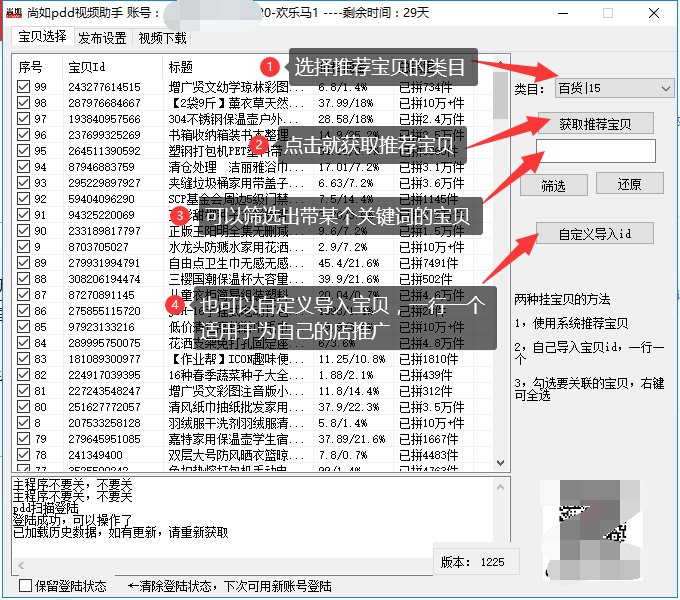The image size is (680, 600).
Task: Click the log panel scroll up arrow
Action: (500, 487)
